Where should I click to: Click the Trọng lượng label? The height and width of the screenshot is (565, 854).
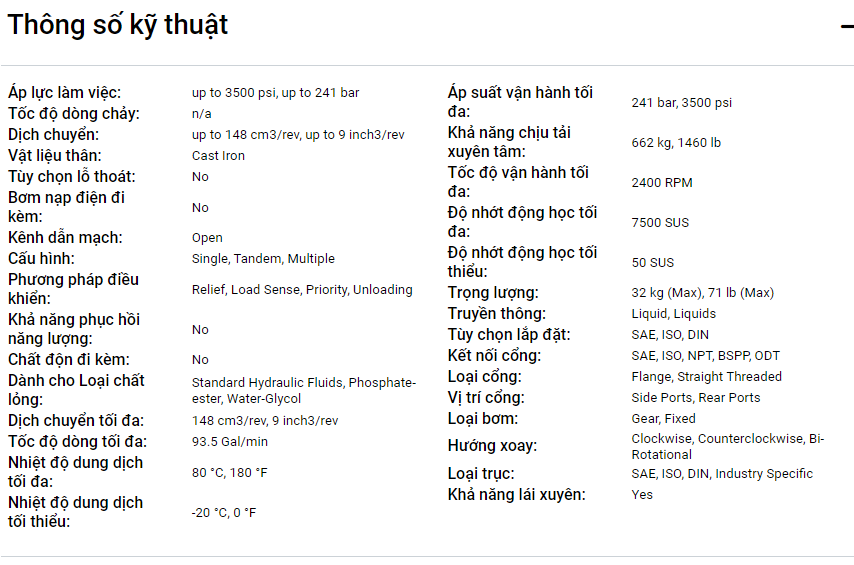point(493,293)
